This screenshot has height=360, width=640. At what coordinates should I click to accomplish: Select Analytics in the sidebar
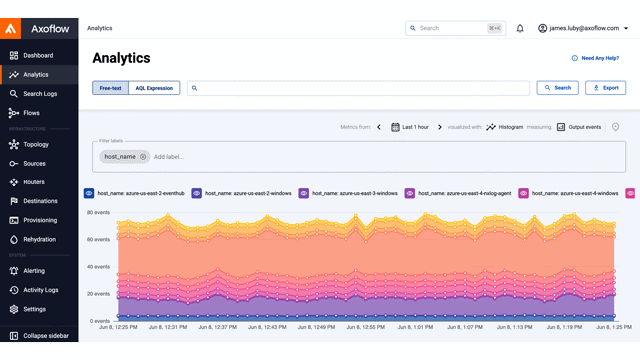[39, 75]
